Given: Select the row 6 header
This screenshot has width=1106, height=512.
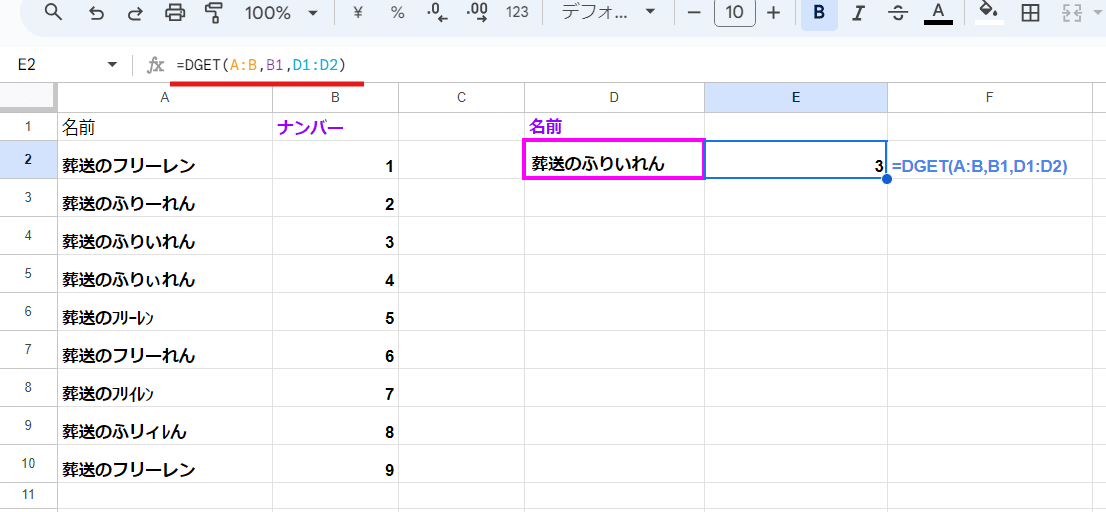Looking at the screenshot, I should [x=28, y=312].
